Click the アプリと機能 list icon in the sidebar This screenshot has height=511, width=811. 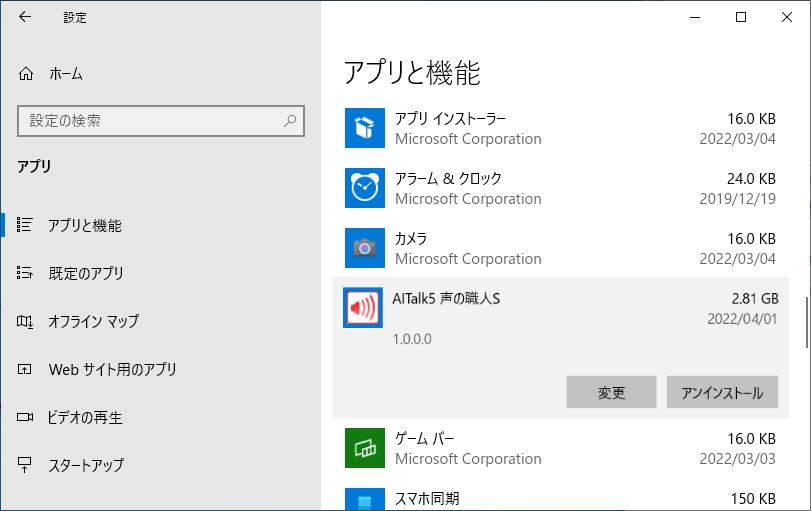pyautogui.click(x=24, y=224)
